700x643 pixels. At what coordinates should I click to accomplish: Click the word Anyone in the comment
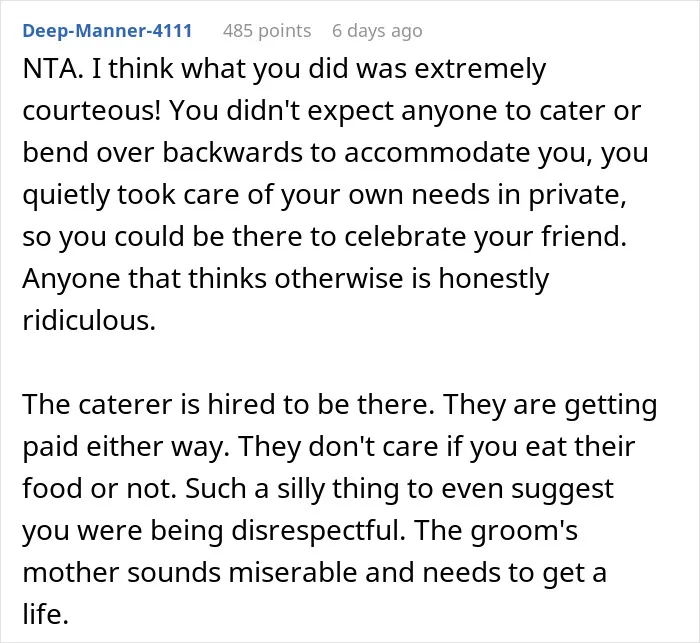pyautogui.click(x=71, y=279)
